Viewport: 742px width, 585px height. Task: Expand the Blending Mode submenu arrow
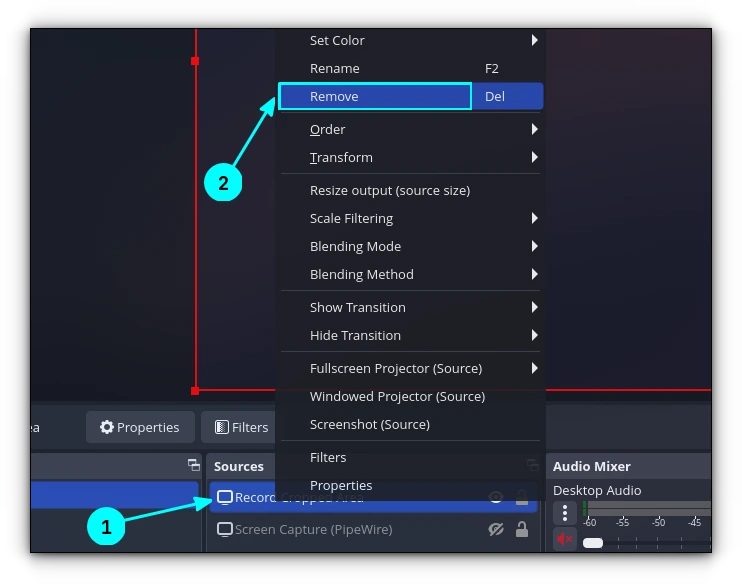tap(534, 246)
